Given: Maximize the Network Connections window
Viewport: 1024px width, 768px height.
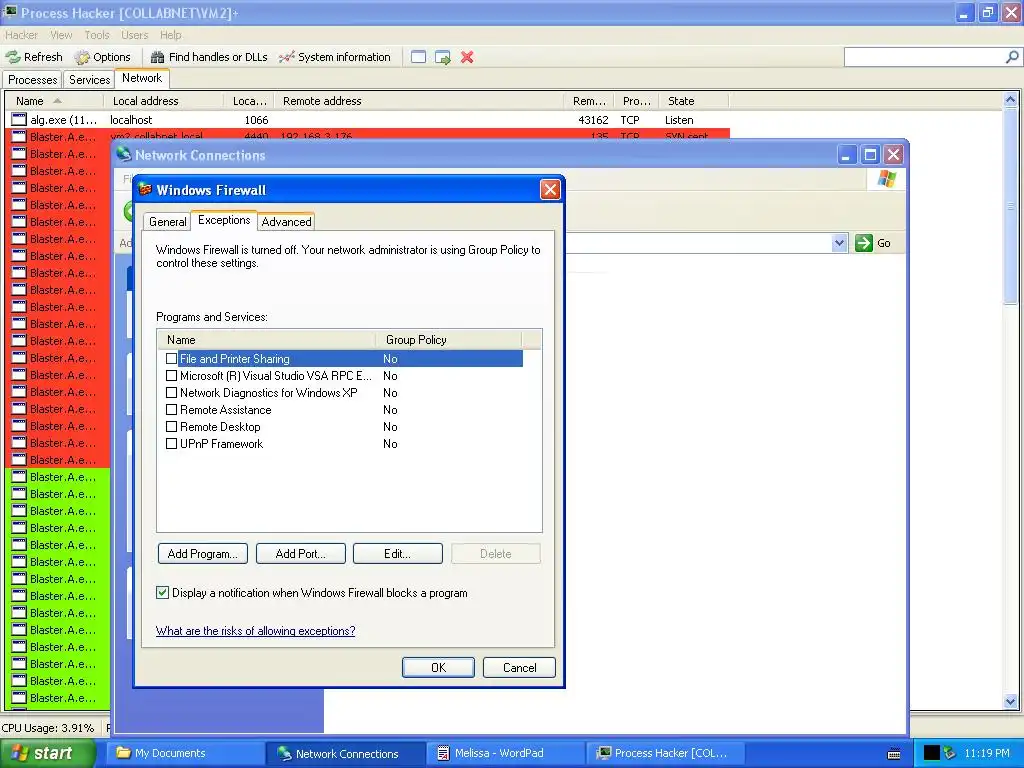Looking at the screenshot, I should click(x=870, y=155).
